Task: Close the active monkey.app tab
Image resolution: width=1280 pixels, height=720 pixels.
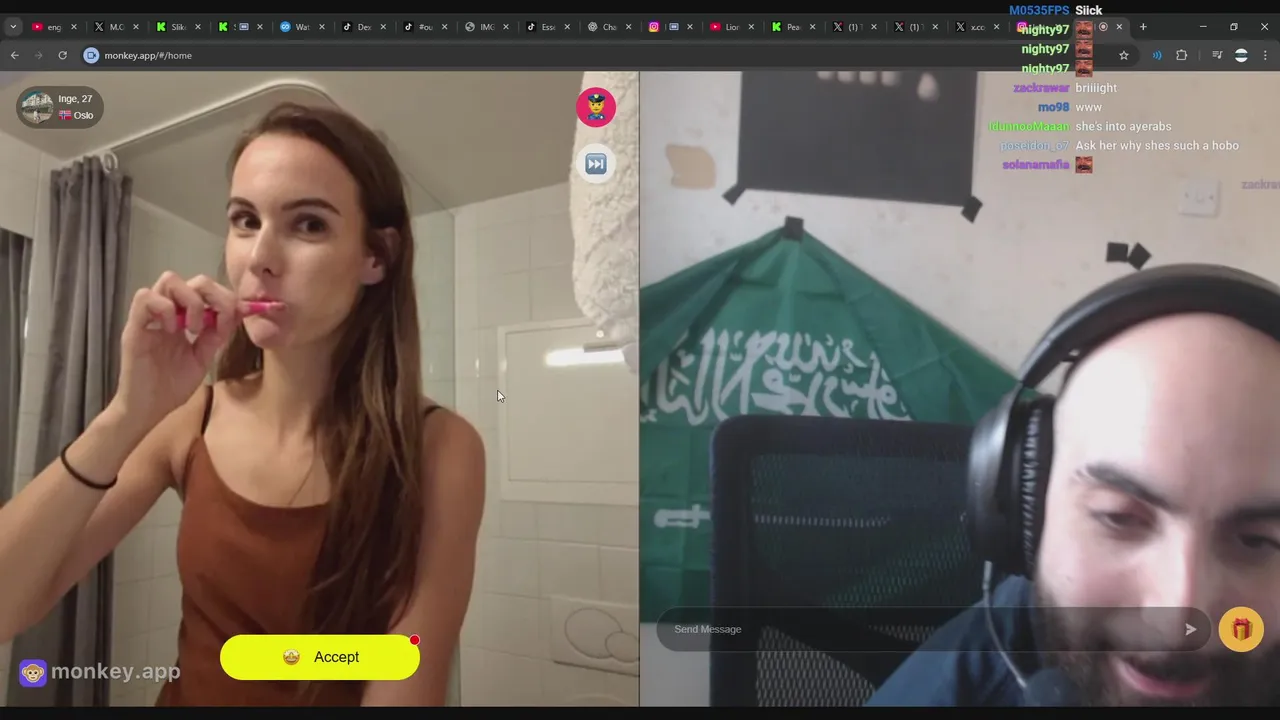Action: 1119,27
